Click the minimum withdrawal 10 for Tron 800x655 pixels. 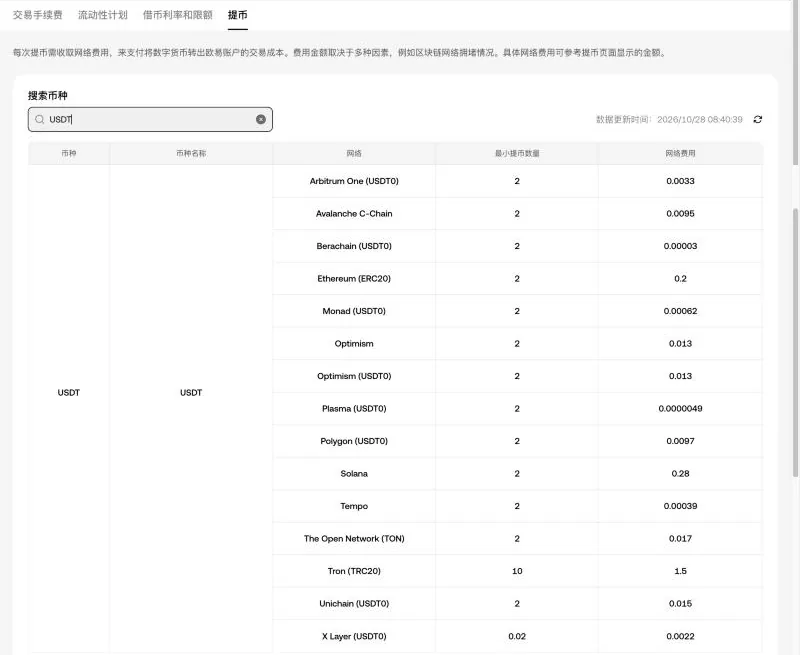(517, 571)
